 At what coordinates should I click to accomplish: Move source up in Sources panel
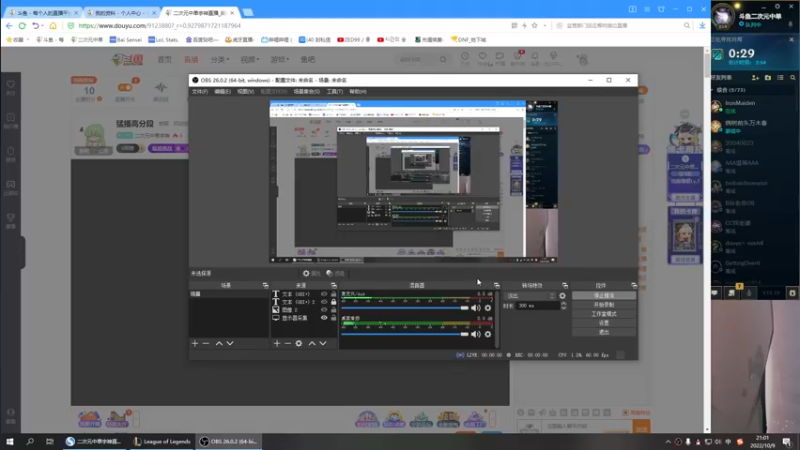312,343
